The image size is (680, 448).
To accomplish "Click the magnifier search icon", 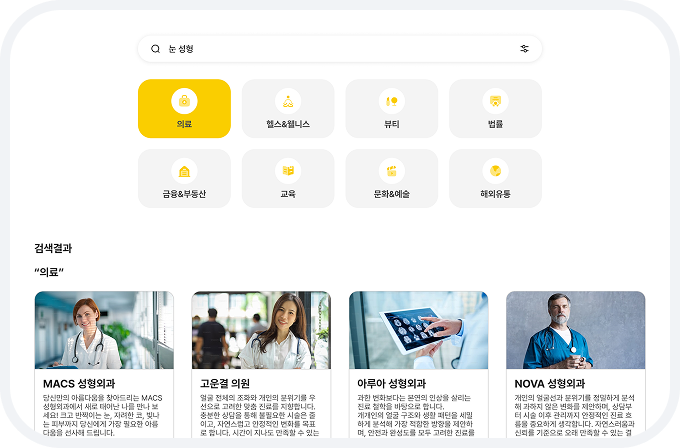I will (x=155, y=49).
